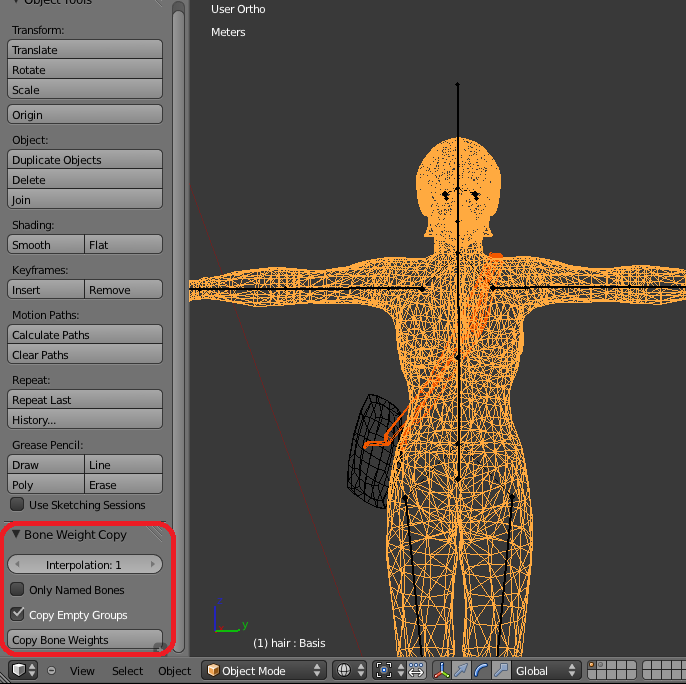Screen dimensions: 686x684
Task: Click the shading selector up-down arrows
Action: [x=360, y=670]
